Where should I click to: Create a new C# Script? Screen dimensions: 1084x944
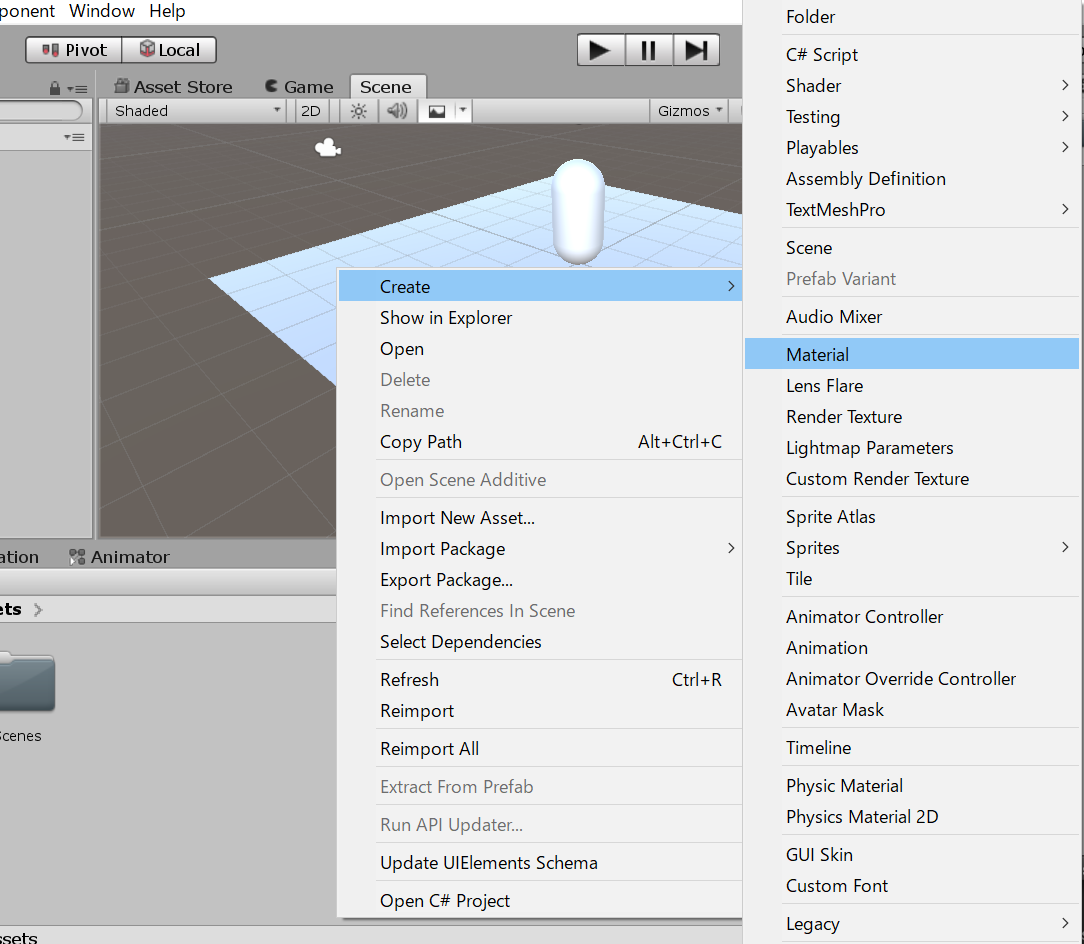pos(912,55)
